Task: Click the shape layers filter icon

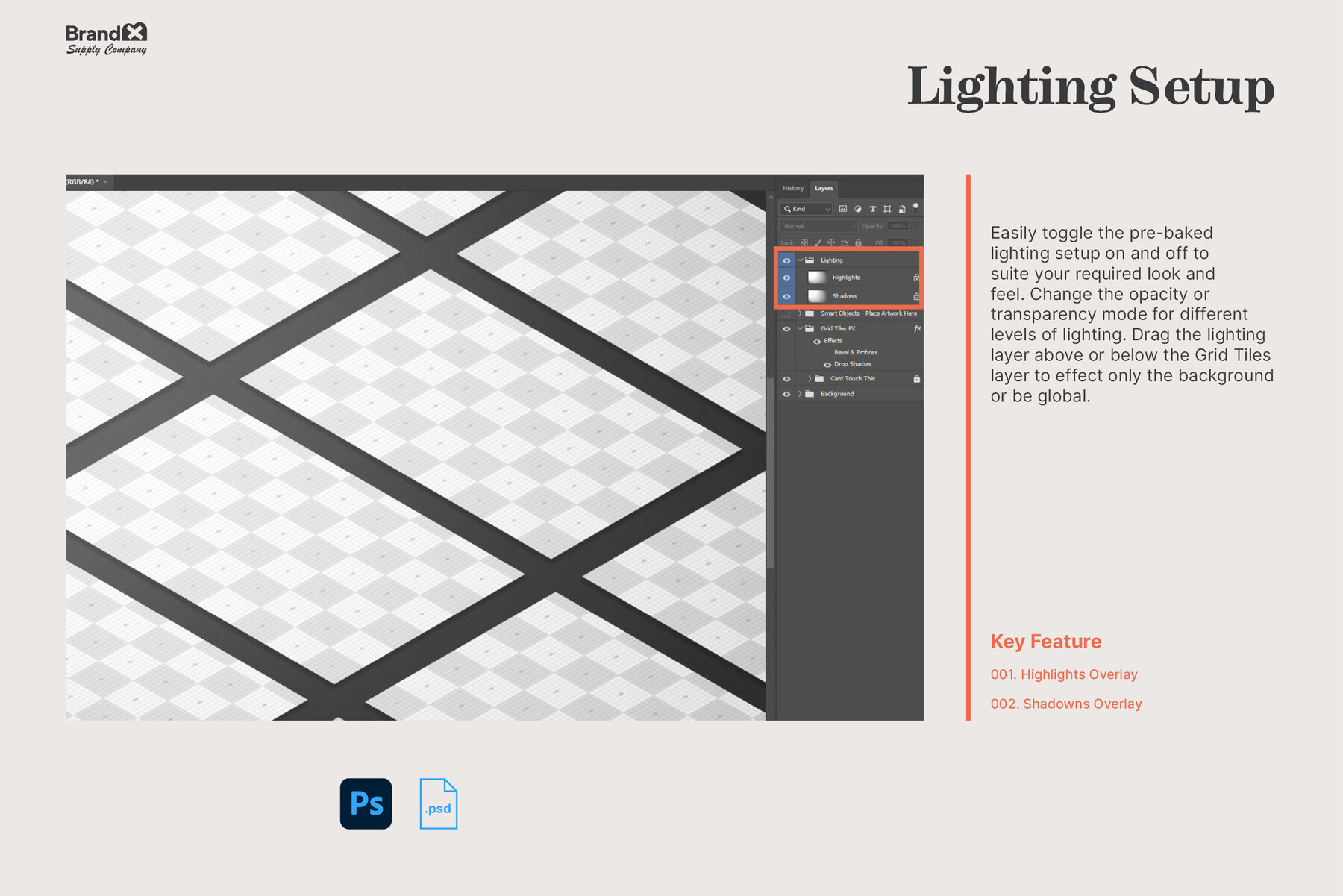Action: click(x=887, y=209)
